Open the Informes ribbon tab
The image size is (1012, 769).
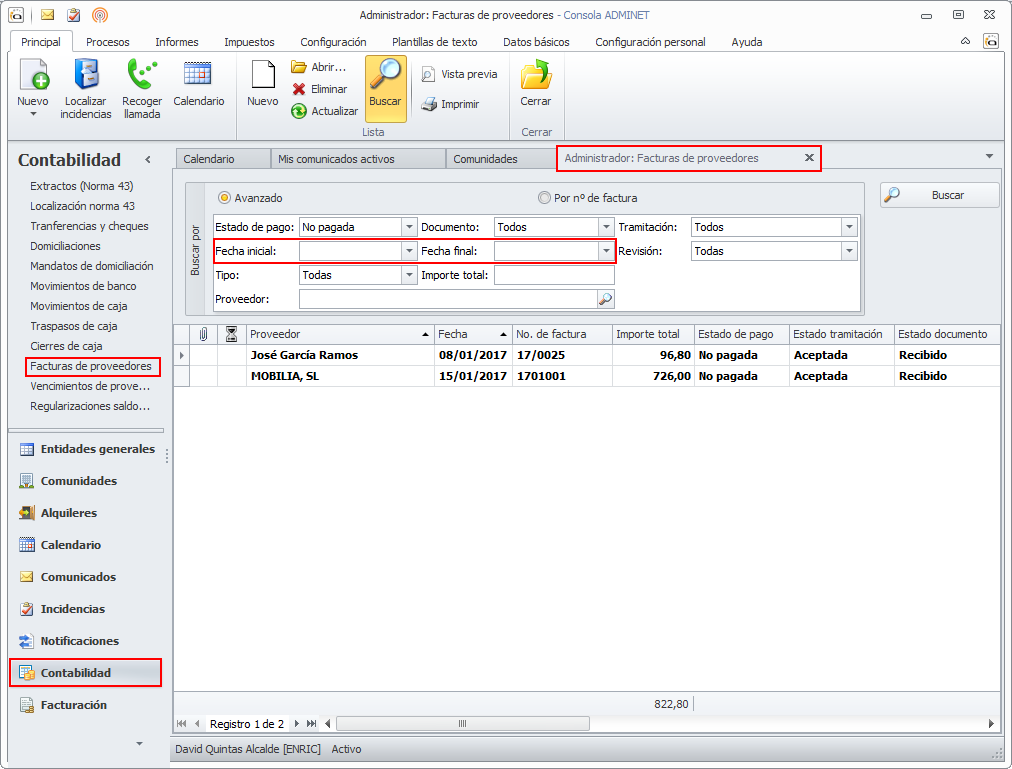177,42
